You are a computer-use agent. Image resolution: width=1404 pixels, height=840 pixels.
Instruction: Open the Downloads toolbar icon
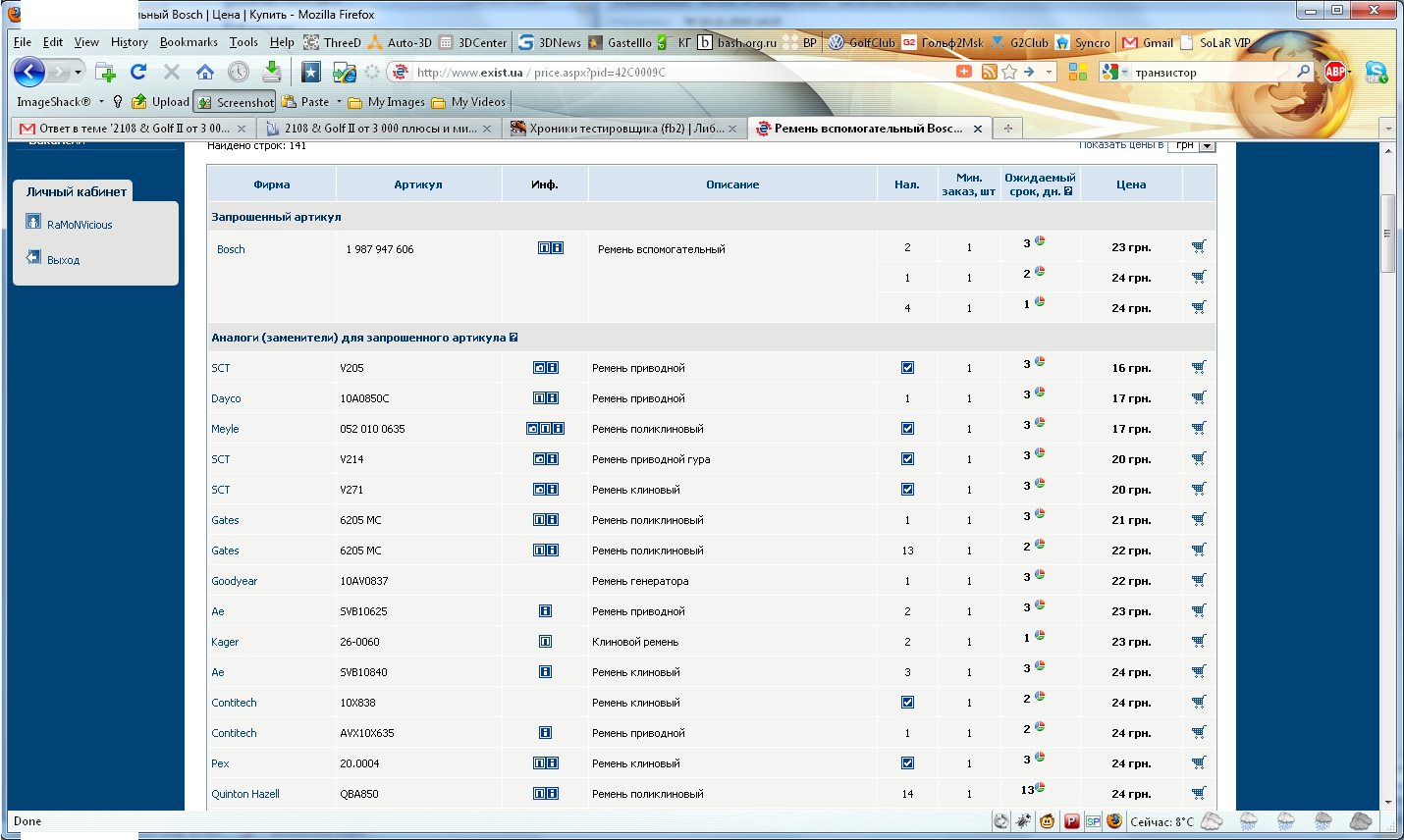pos(272,72)
